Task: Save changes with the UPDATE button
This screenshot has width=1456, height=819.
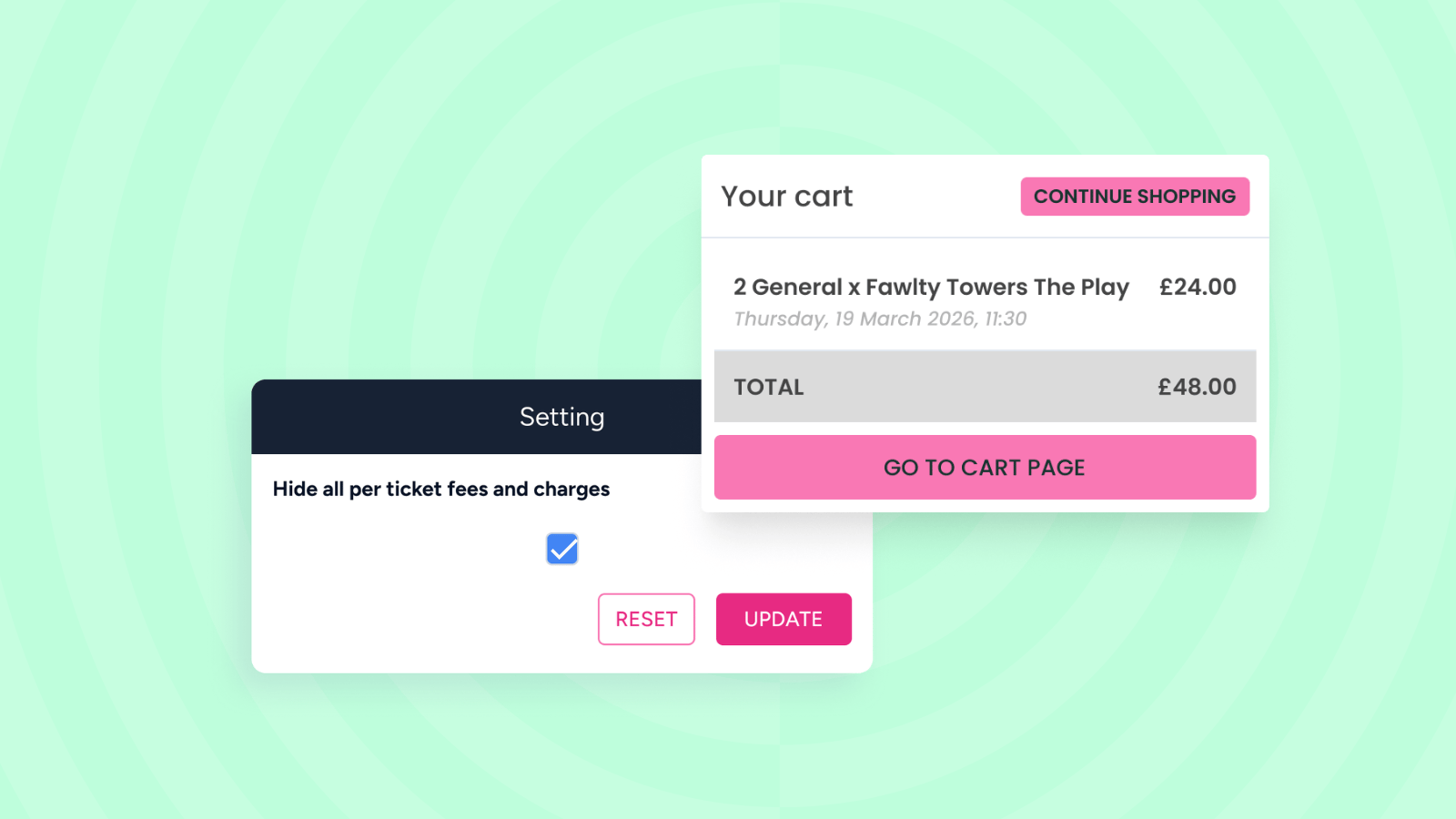Action: tap(784, 619)
